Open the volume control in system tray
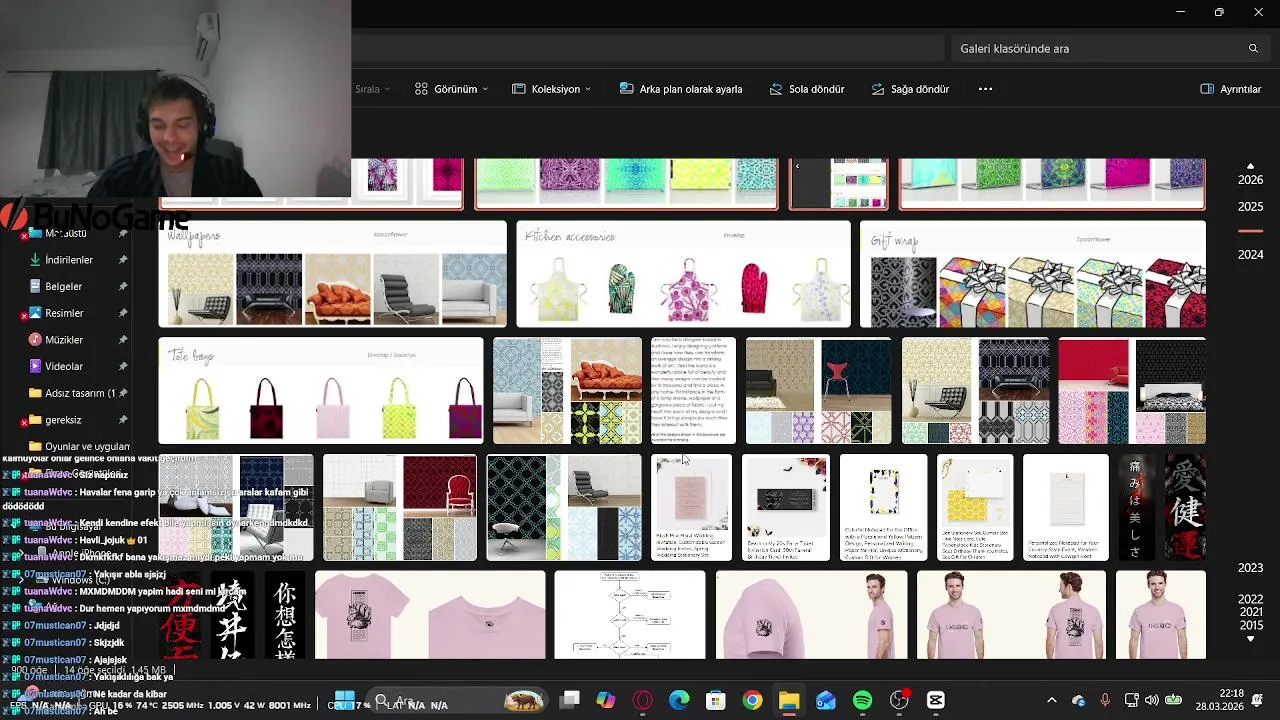Screen dimensions: 1280x720 (1152, 700)
